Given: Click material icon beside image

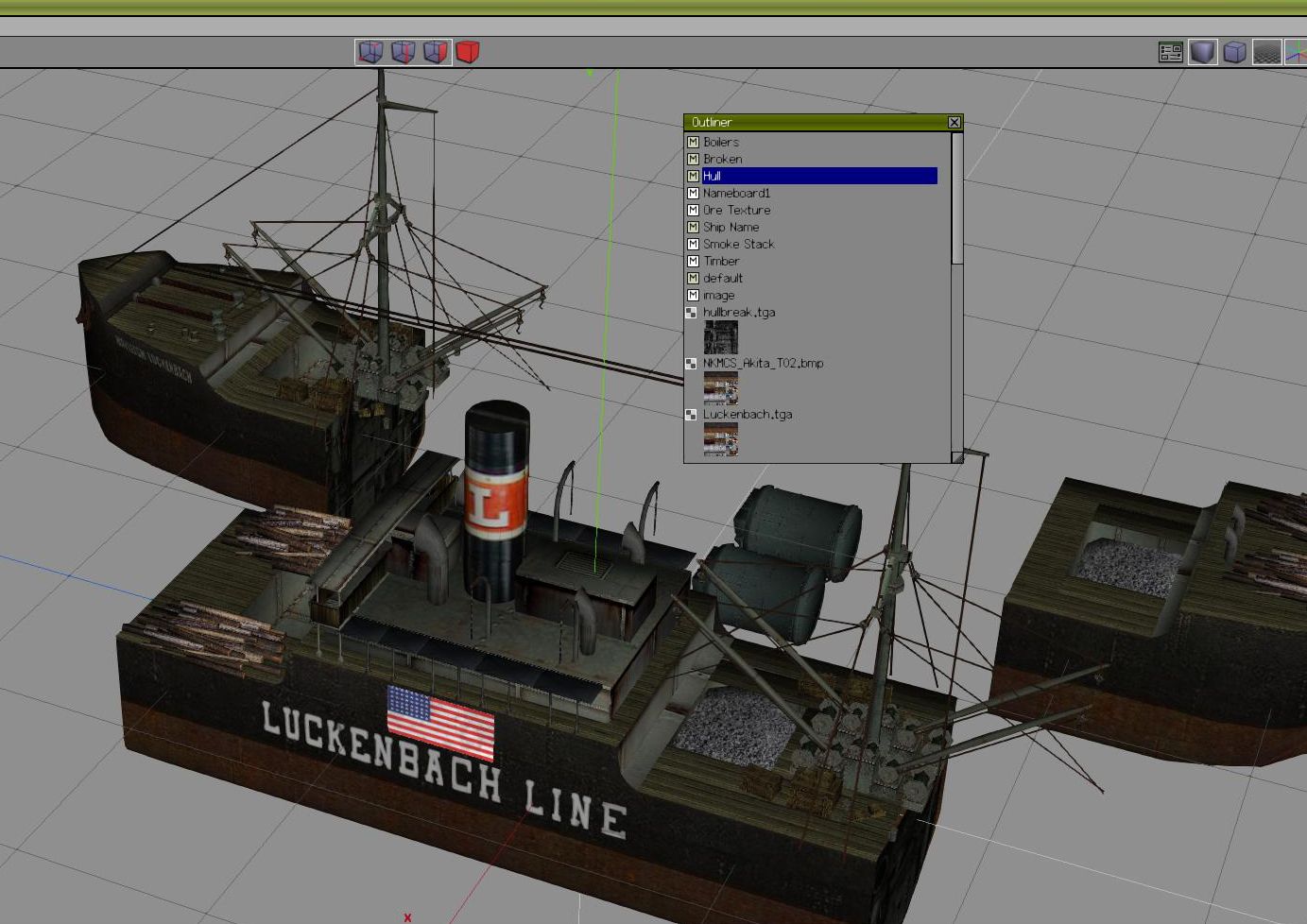Looking at the screenshot, I should (x=693, y=295).
